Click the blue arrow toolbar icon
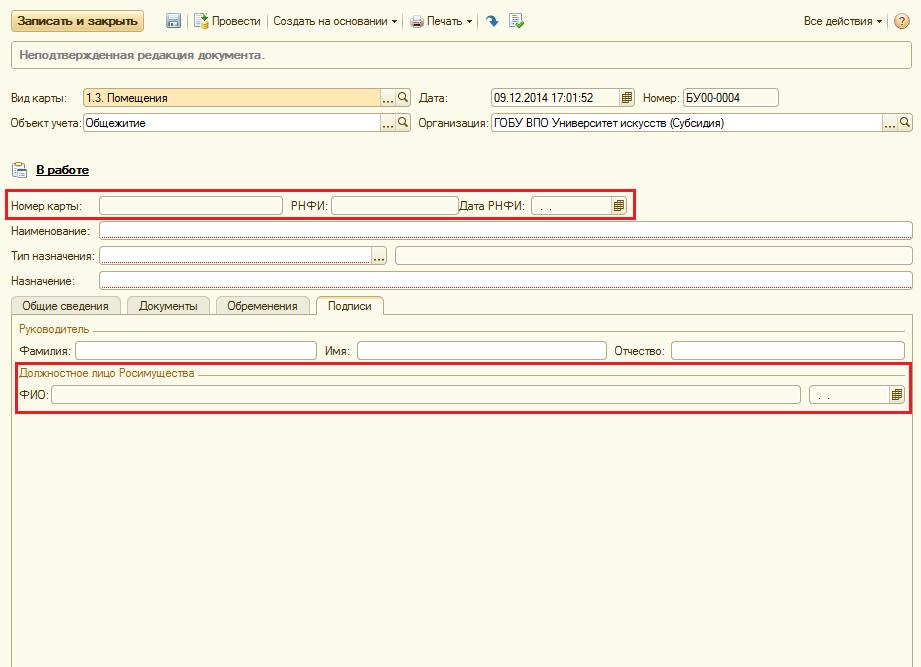This screenshot has width=921, height=667. [492, 21]
